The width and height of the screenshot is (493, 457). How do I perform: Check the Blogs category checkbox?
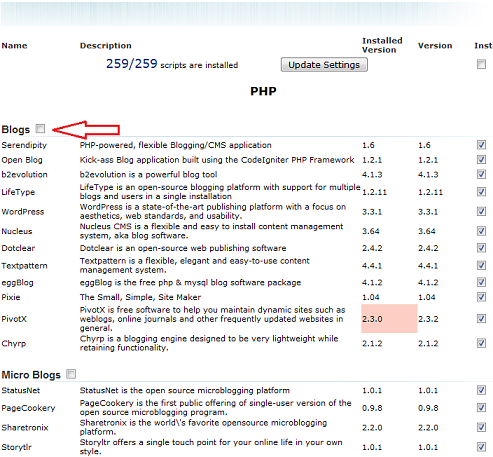(x=40, y=129)
